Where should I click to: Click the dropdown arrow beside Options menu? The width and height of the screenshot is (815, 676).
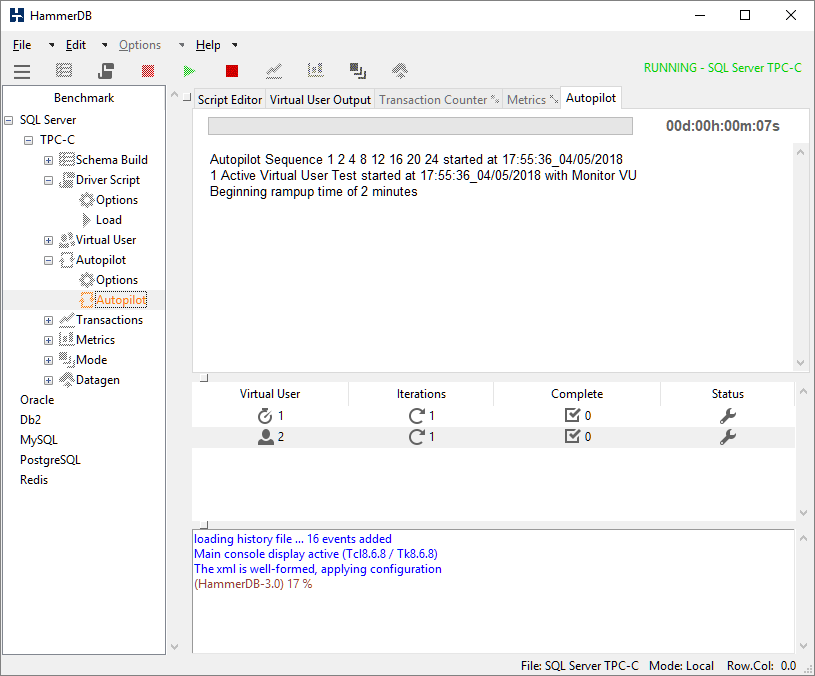tap(181, 45)
